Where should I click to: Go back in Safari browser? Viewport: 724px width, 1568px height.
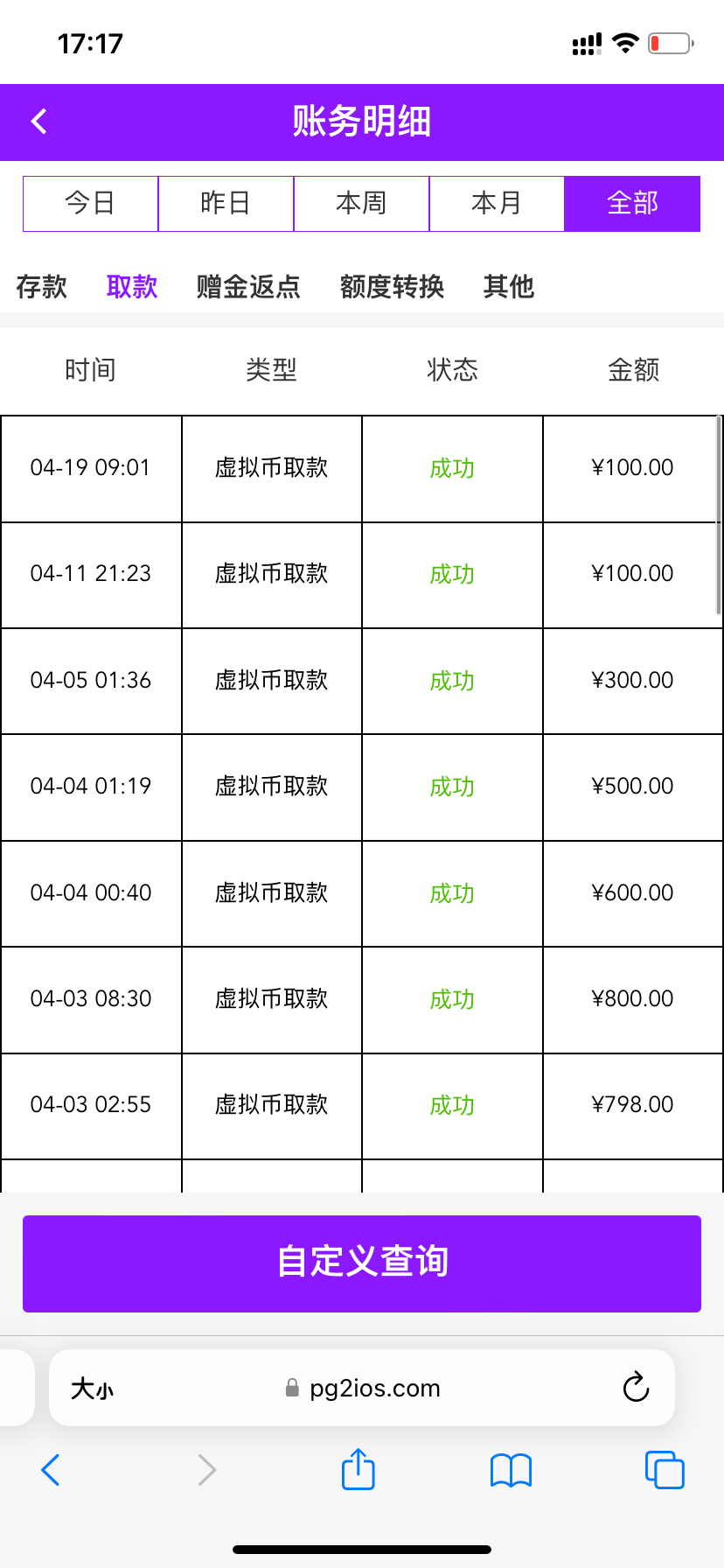pos(51,1470)
